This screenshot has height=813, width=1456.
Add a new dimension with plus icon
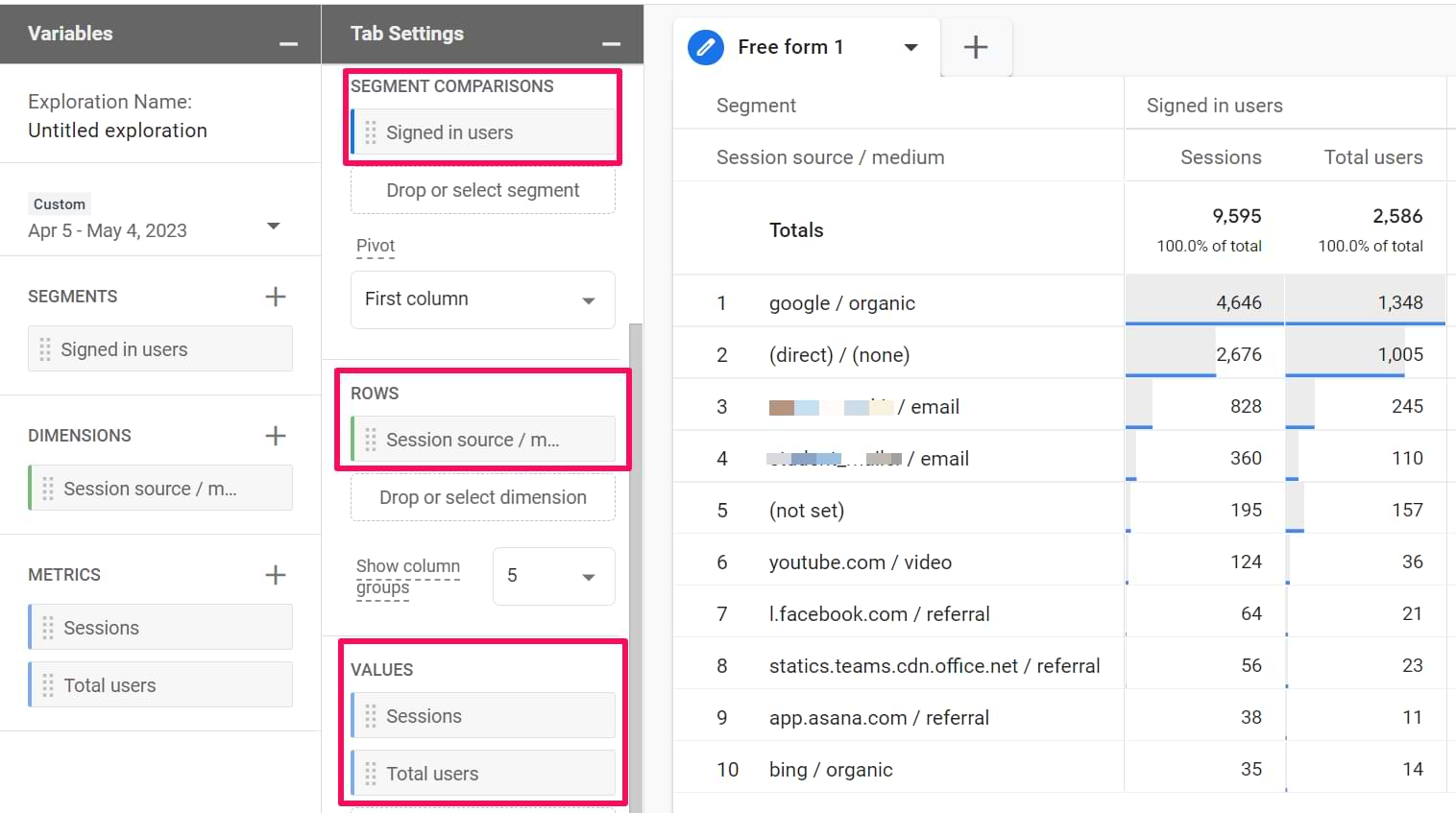pyautogui.click(x=276, y=436)
